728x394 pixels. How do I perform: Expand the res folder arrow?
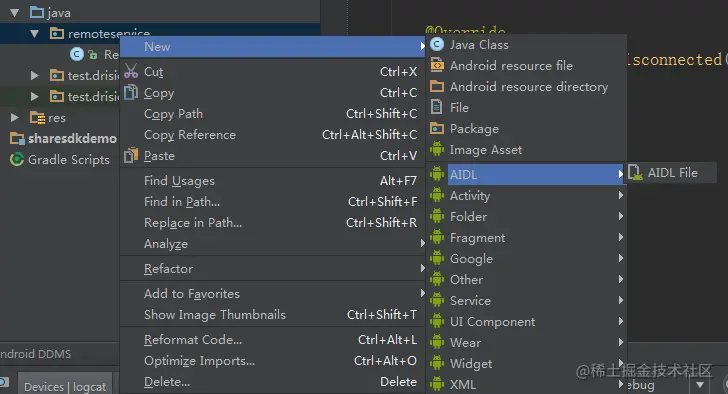click(x=15, y=118)
